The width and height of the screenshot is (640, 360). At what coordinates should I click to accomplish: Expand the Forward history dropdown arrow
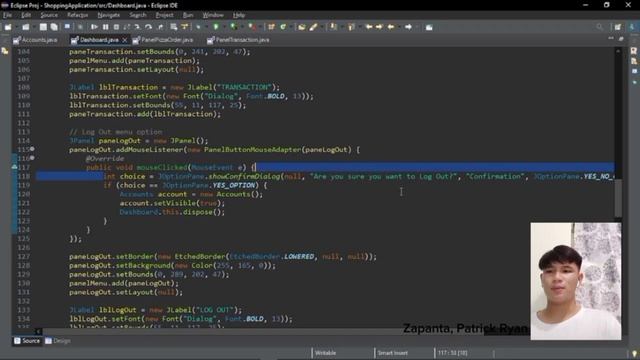click(417, 27)
